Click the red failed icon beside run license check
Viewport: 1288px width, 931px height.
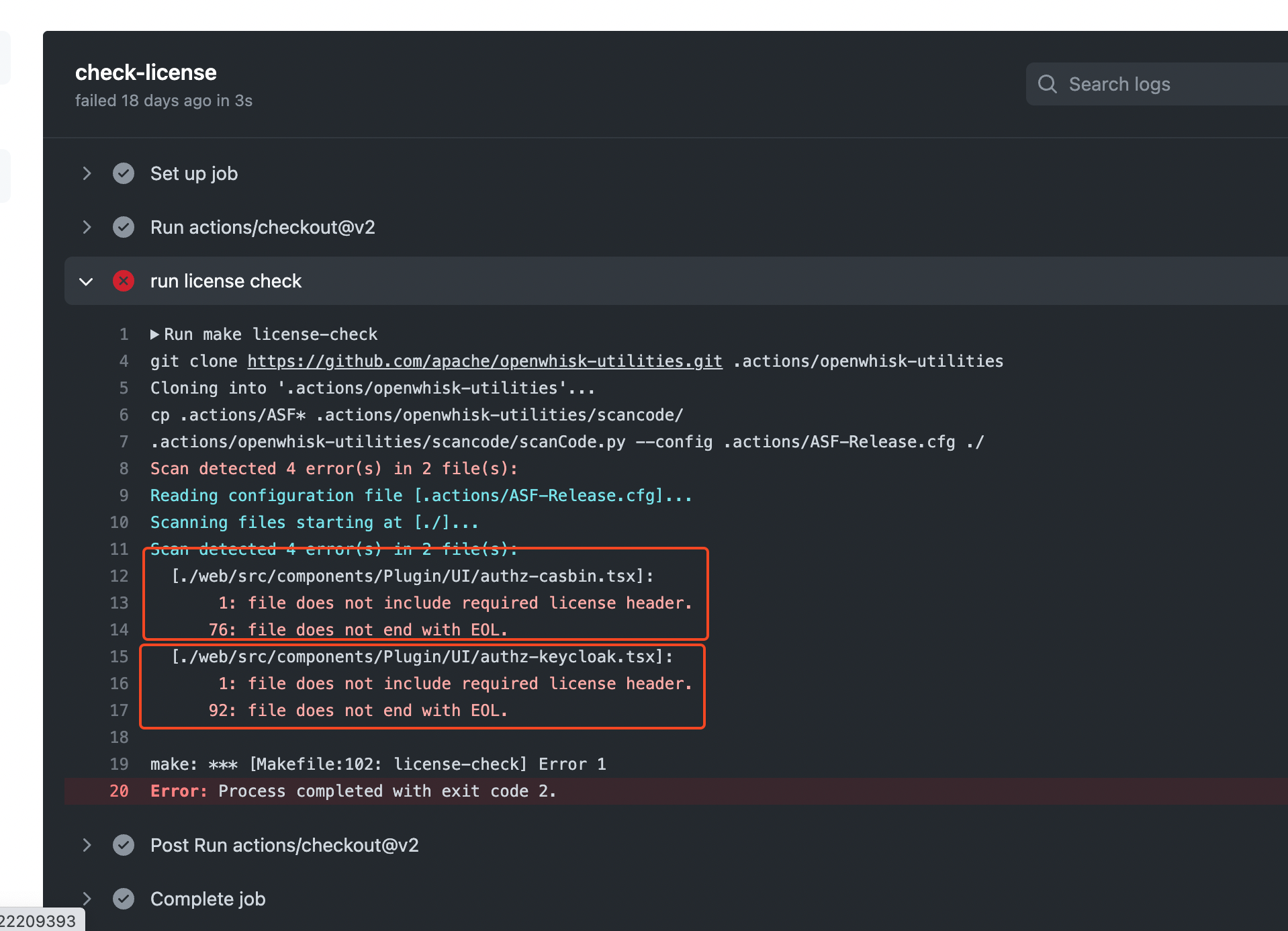[124, 281]
